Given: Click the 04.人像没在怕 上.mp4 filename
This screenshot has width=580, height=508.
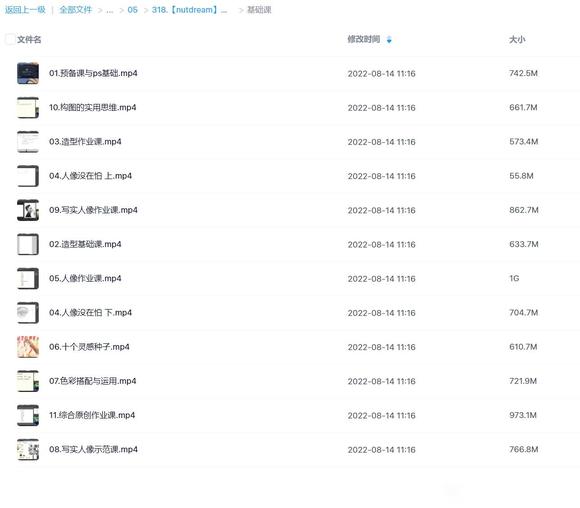Looking at the screenshot, I should point(90,176).
